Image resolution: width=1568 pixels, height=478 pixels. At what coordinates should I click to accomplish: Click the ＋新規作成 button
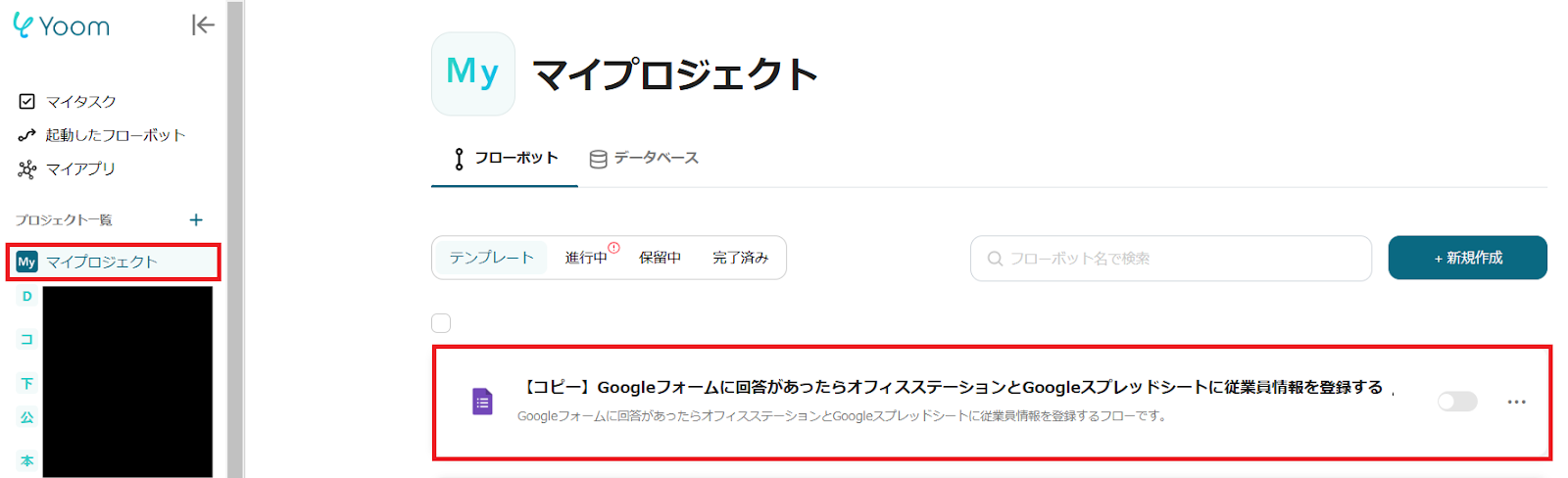1467,258
